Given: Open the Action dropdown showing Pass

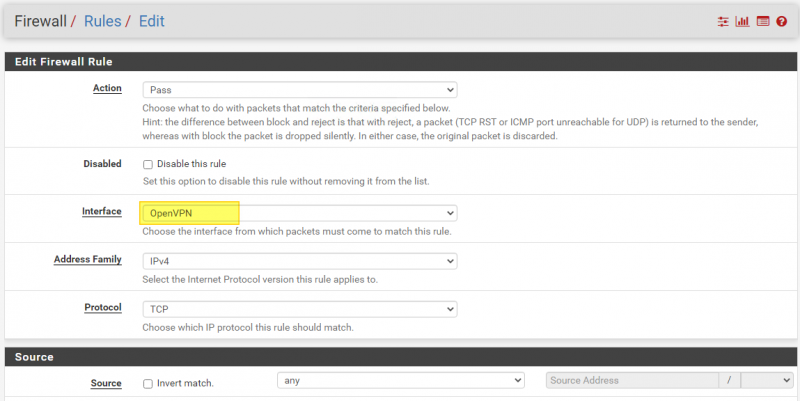Looking at the screenshot, I should point(300,89).
